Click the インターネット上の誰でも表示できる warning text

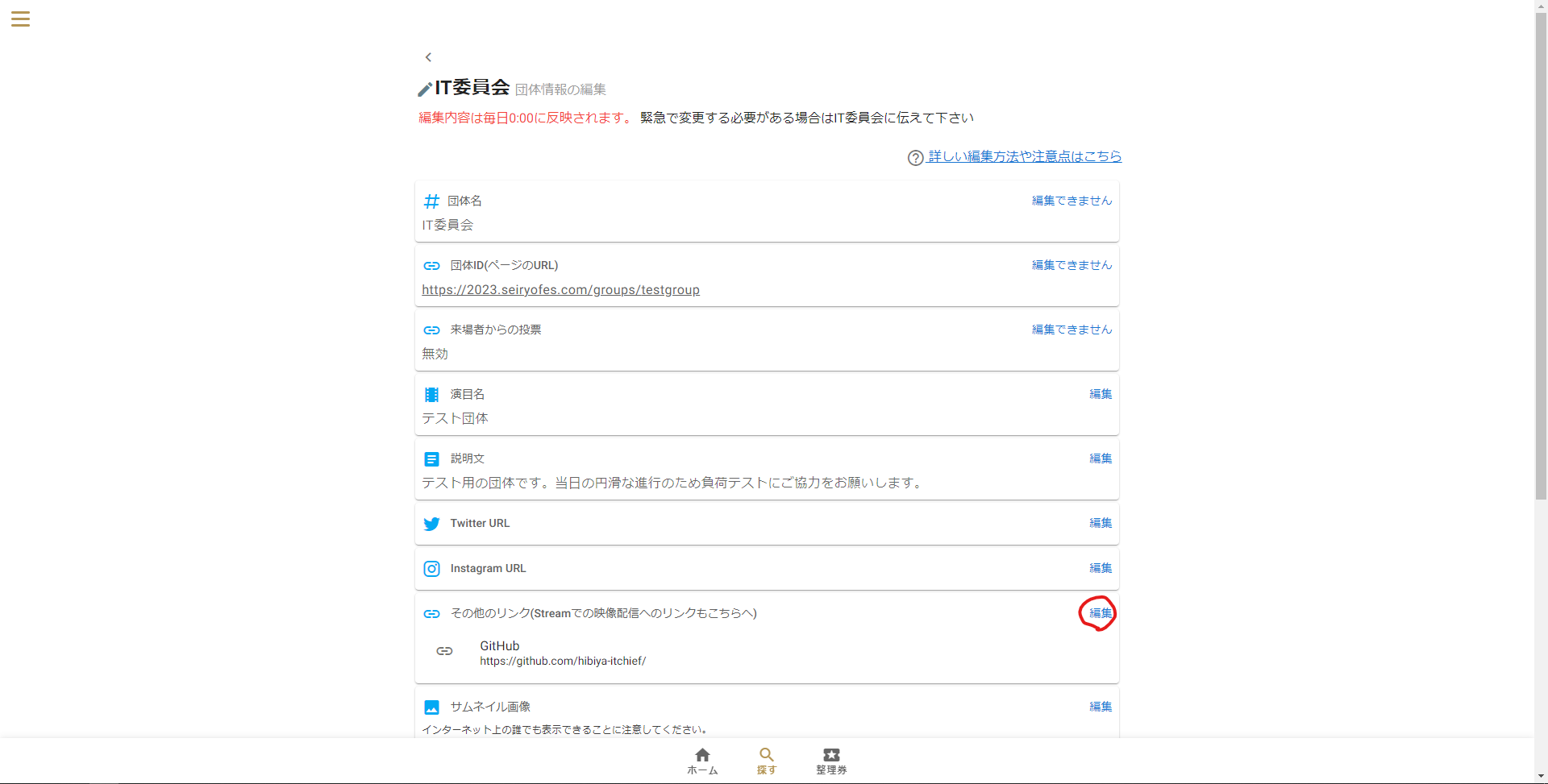click(566, 729)
